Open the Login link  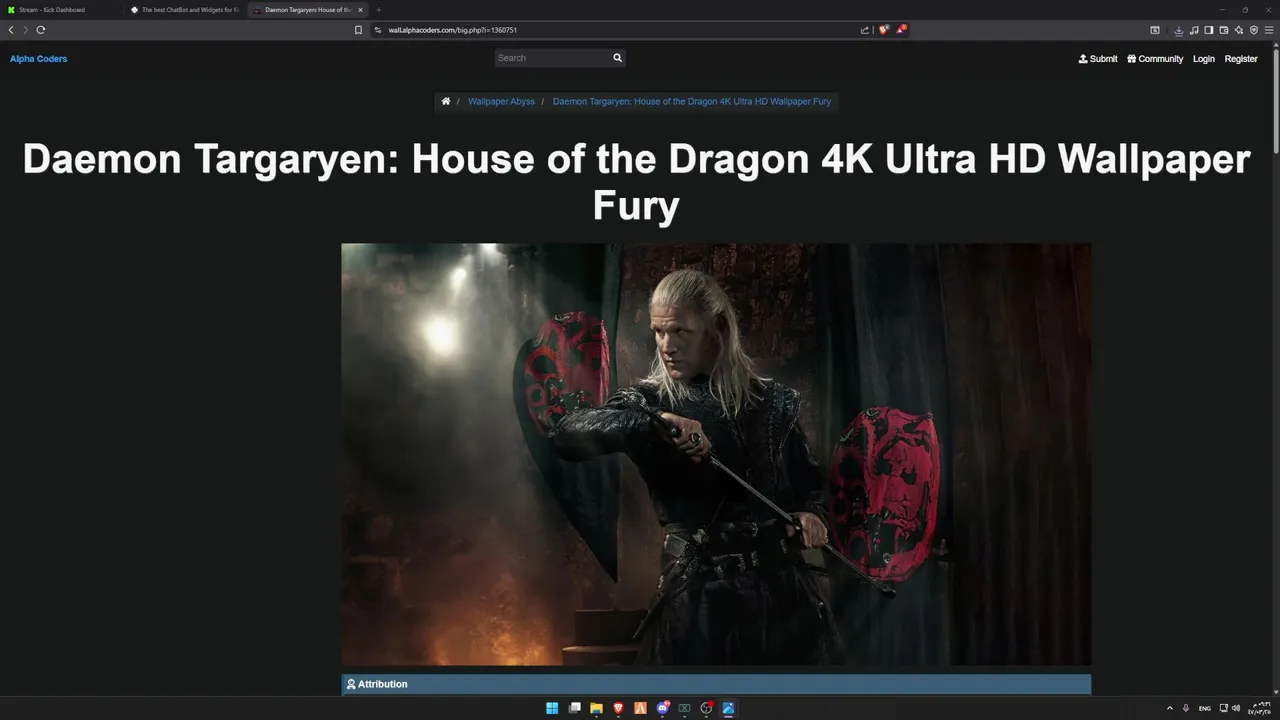(1204, 59)
